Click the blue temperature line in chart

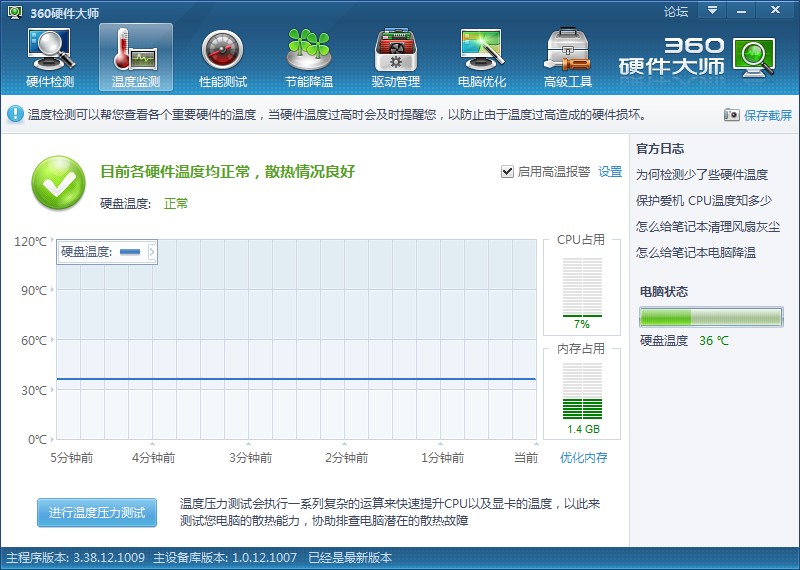tap(296, 379)
